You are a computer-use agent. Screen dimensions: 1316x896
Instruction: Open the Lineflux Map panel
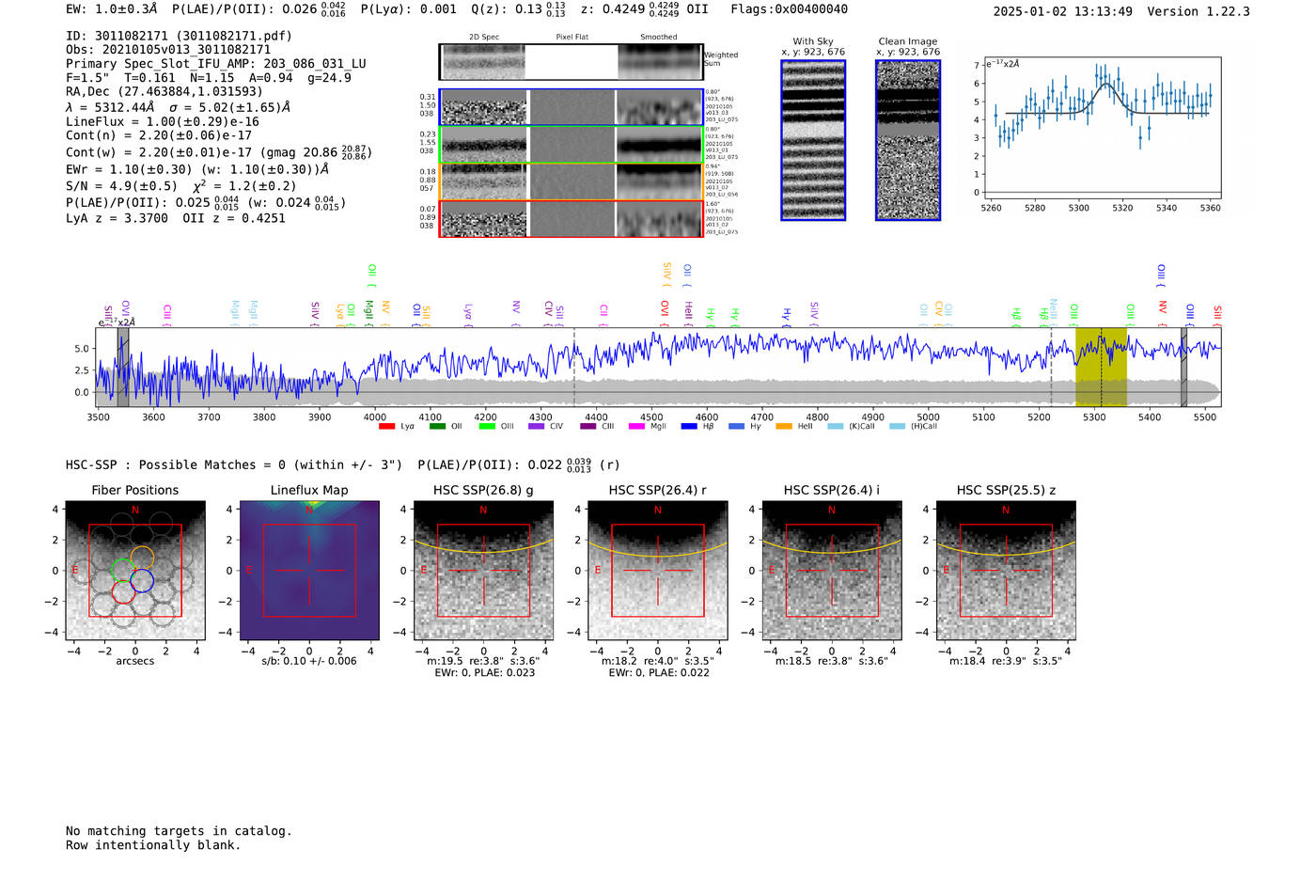(309, 571)
